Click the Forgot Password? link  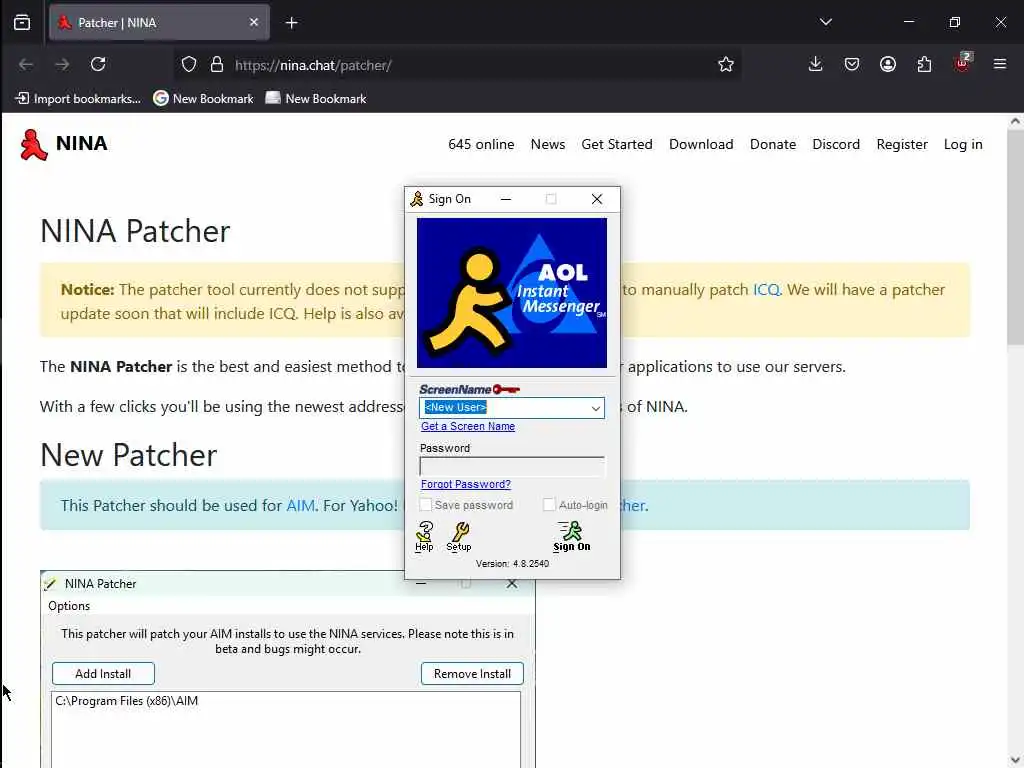[466, 484]
